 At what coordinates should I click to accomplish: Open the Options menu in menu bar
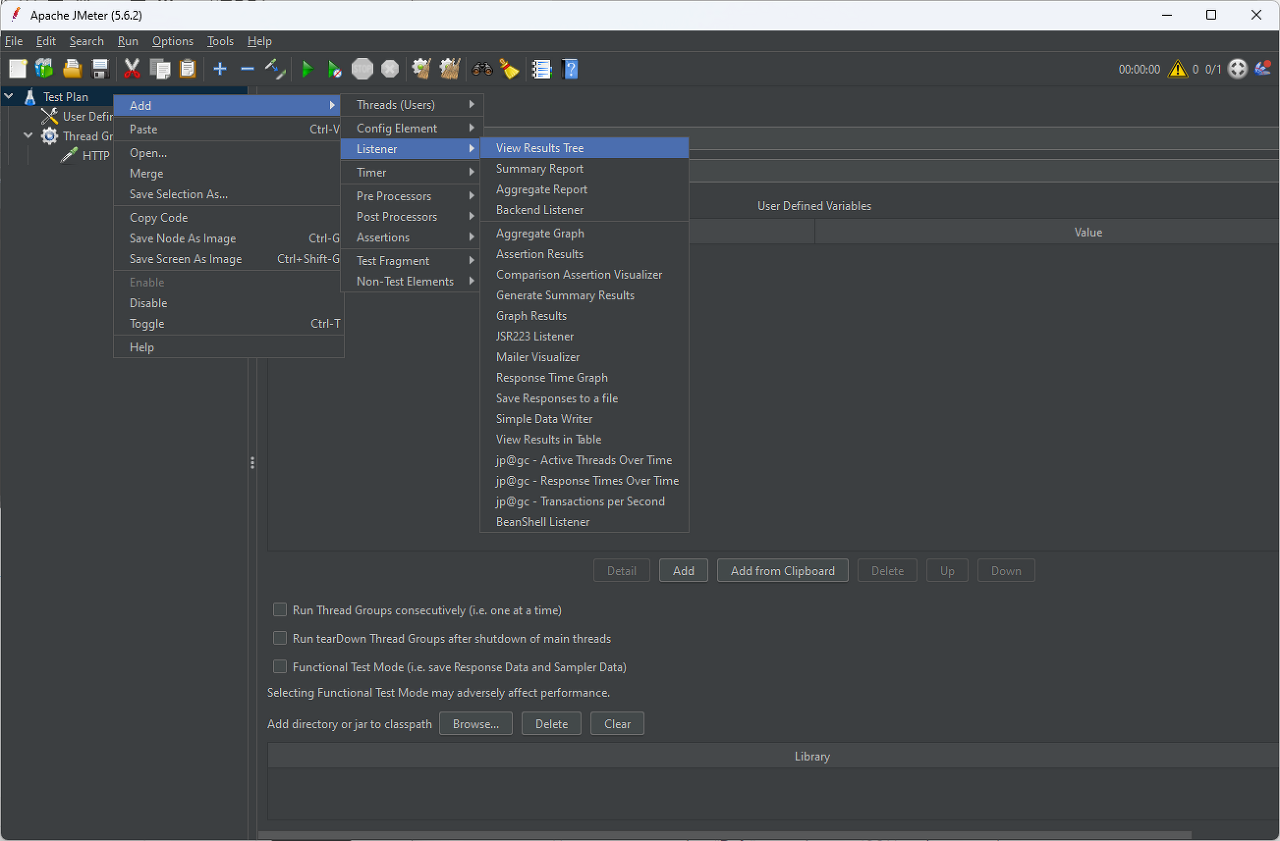173,41
